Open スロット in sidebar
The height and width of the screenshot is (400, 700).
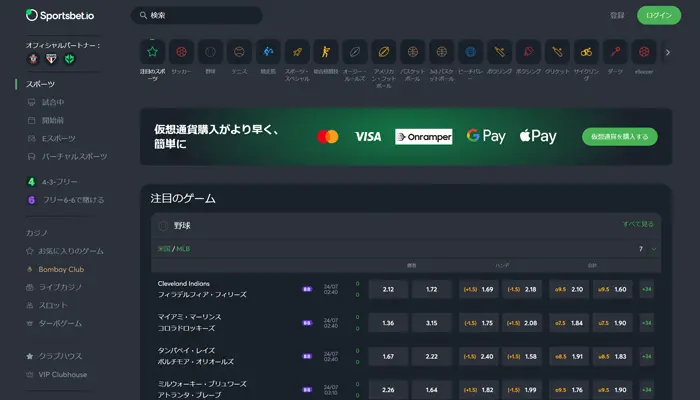click(47, 305)
